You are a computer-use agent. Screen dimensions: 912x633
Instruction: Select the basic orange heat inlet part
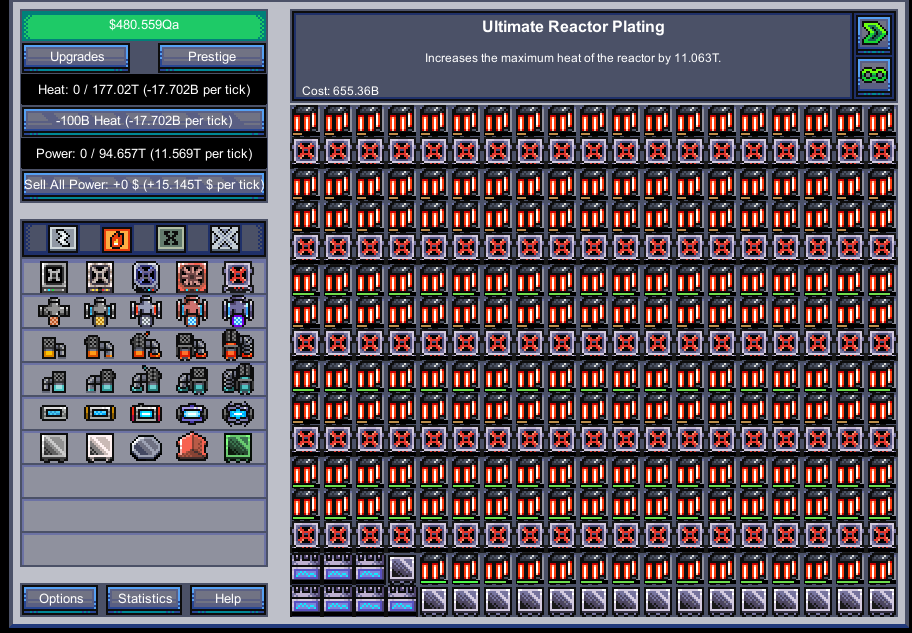tap(54, 347)
